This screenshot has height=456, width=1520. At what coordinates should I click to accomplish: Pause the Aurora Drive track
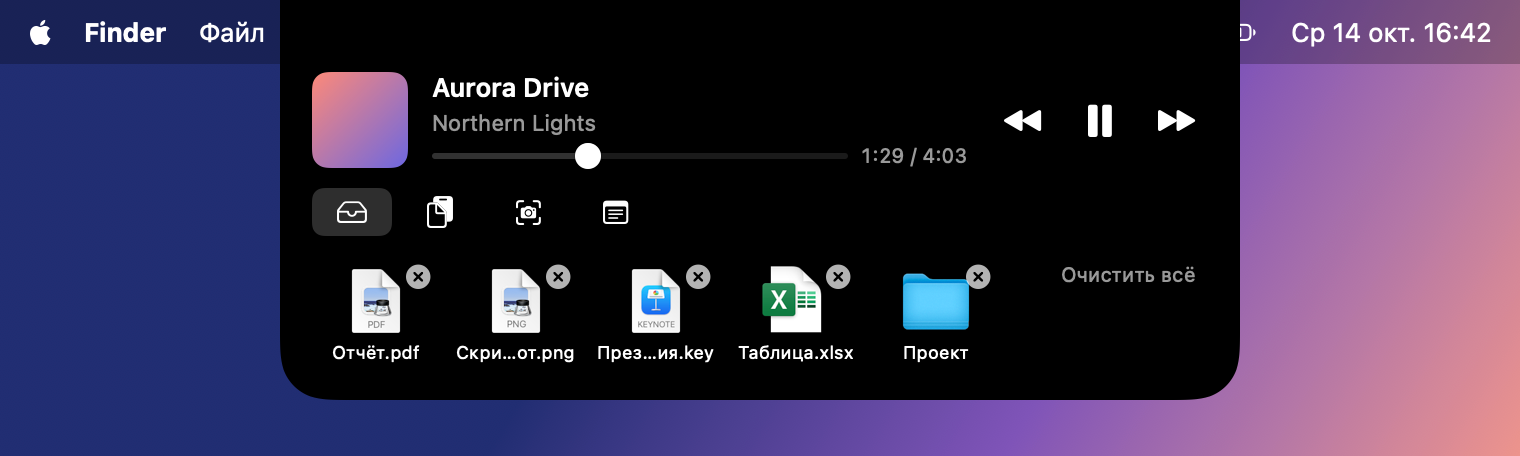[x=1100, y=121]
